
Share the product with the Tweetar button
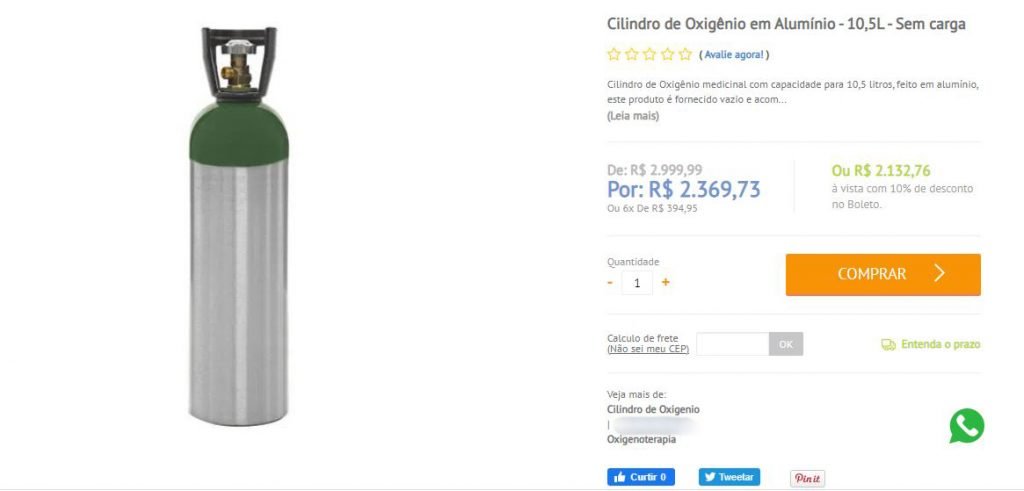[729, 477]
